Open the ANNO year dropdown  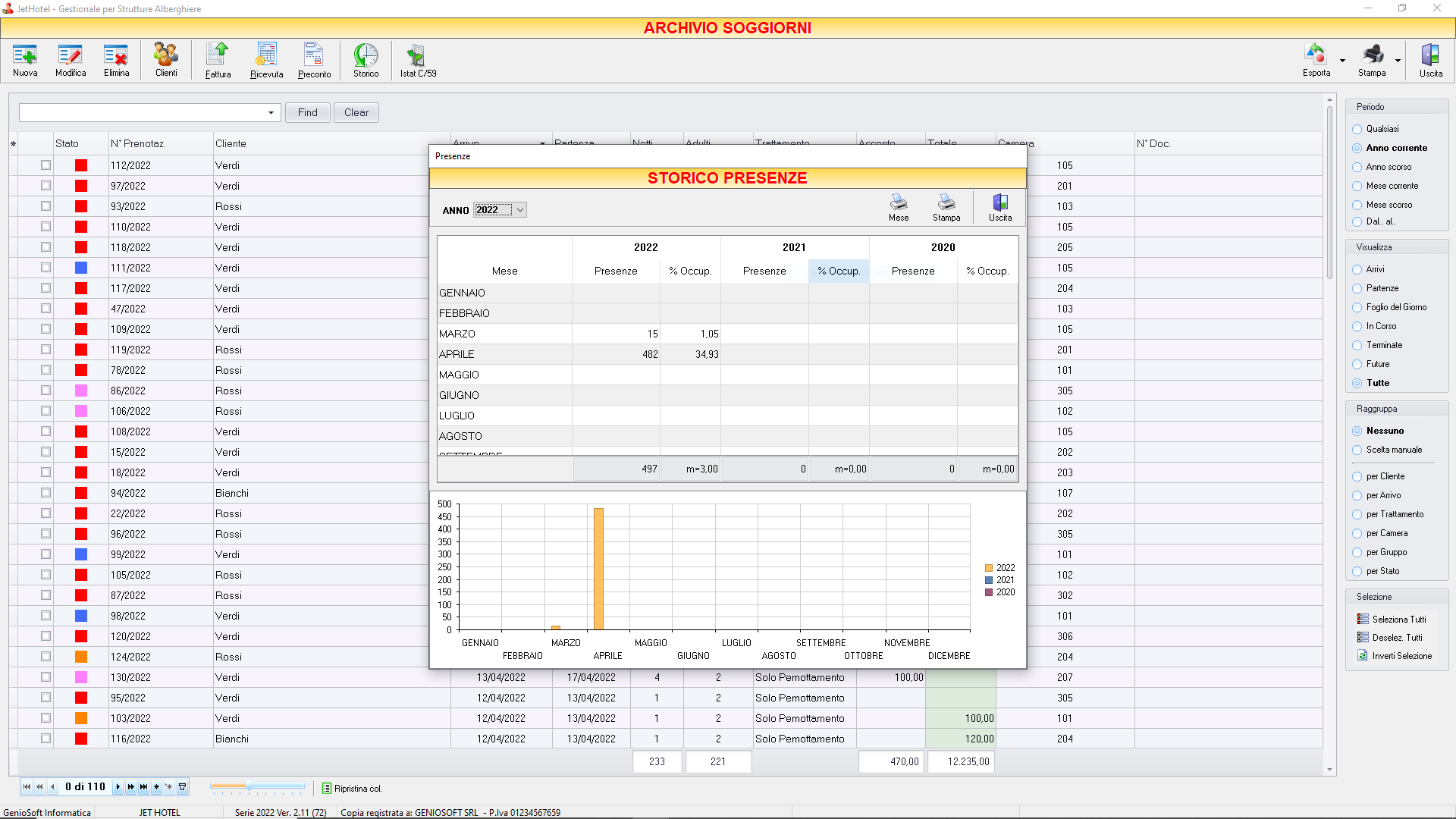click(520, 210)
